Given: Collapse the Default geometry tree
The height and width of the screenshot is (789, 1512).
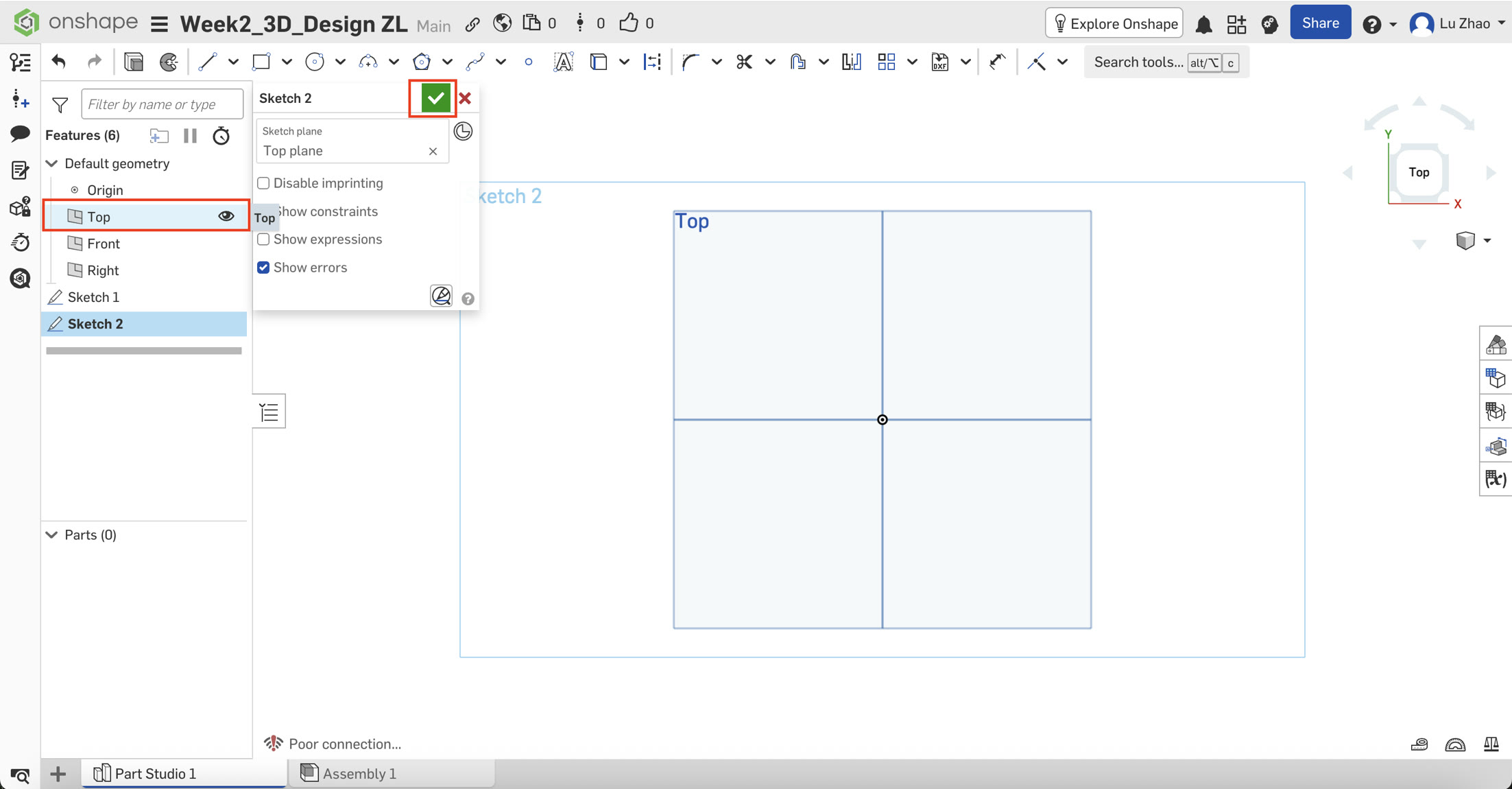Looking at the screenshot, I should coord(52,163).
